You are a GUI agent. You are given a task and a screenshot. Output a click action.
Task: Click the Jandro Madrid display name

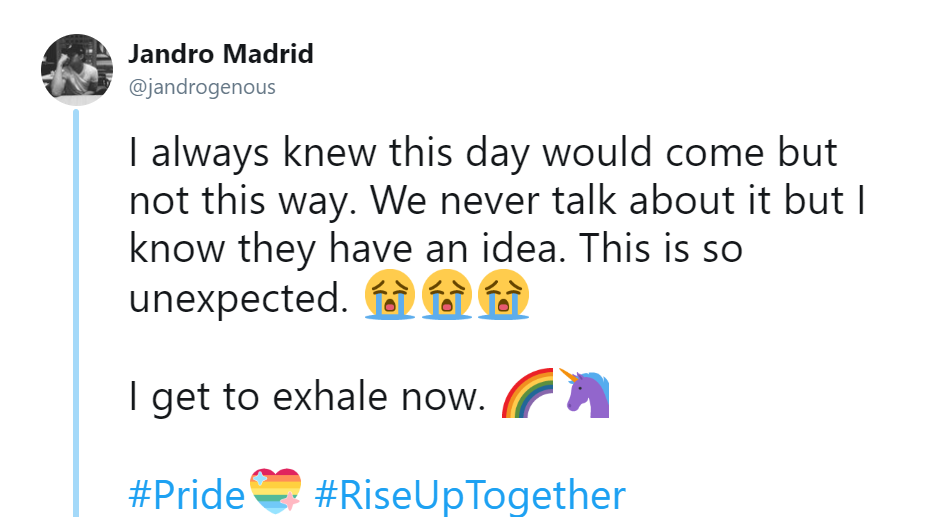[x=220, y=54]
